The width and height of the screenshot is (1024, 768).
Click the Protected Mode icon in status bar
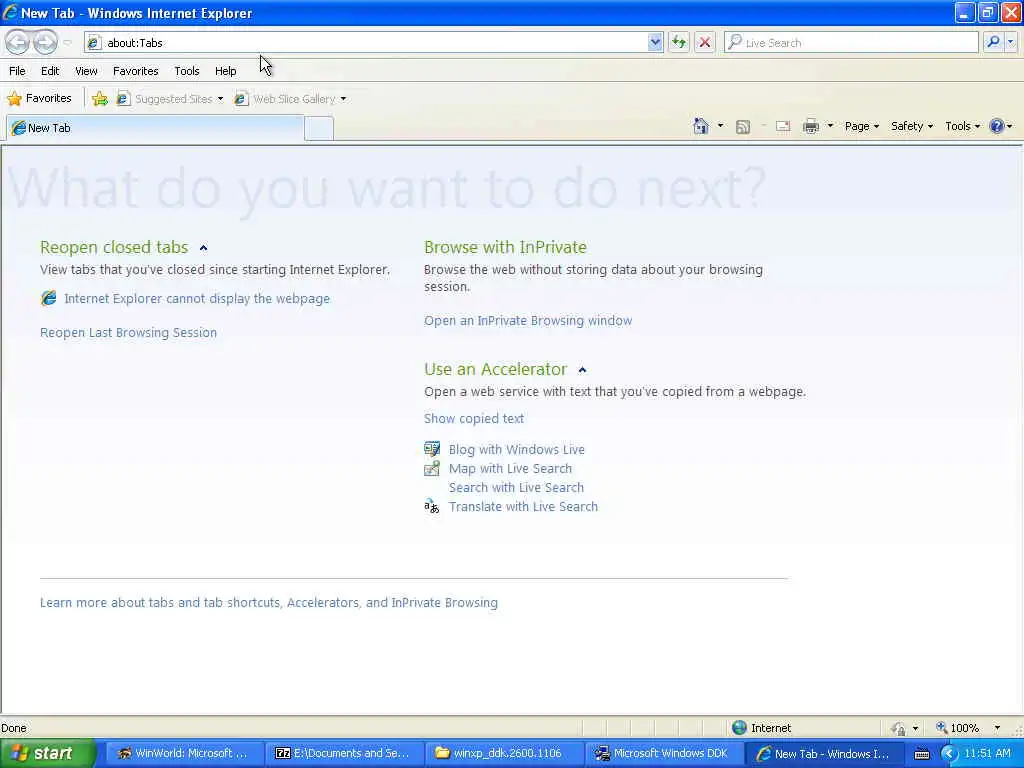pyautogui.click(x=899, y=728)
